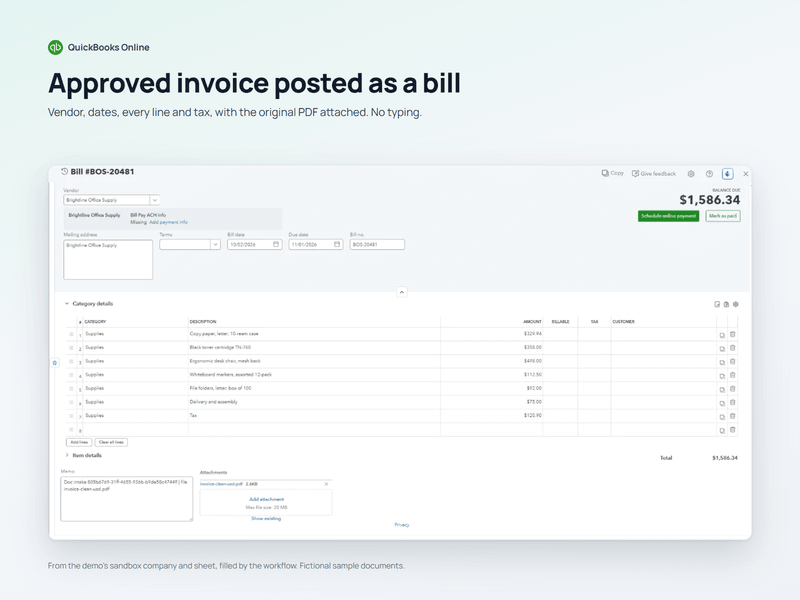Open the bill settings gear in the header

point(691,174)
